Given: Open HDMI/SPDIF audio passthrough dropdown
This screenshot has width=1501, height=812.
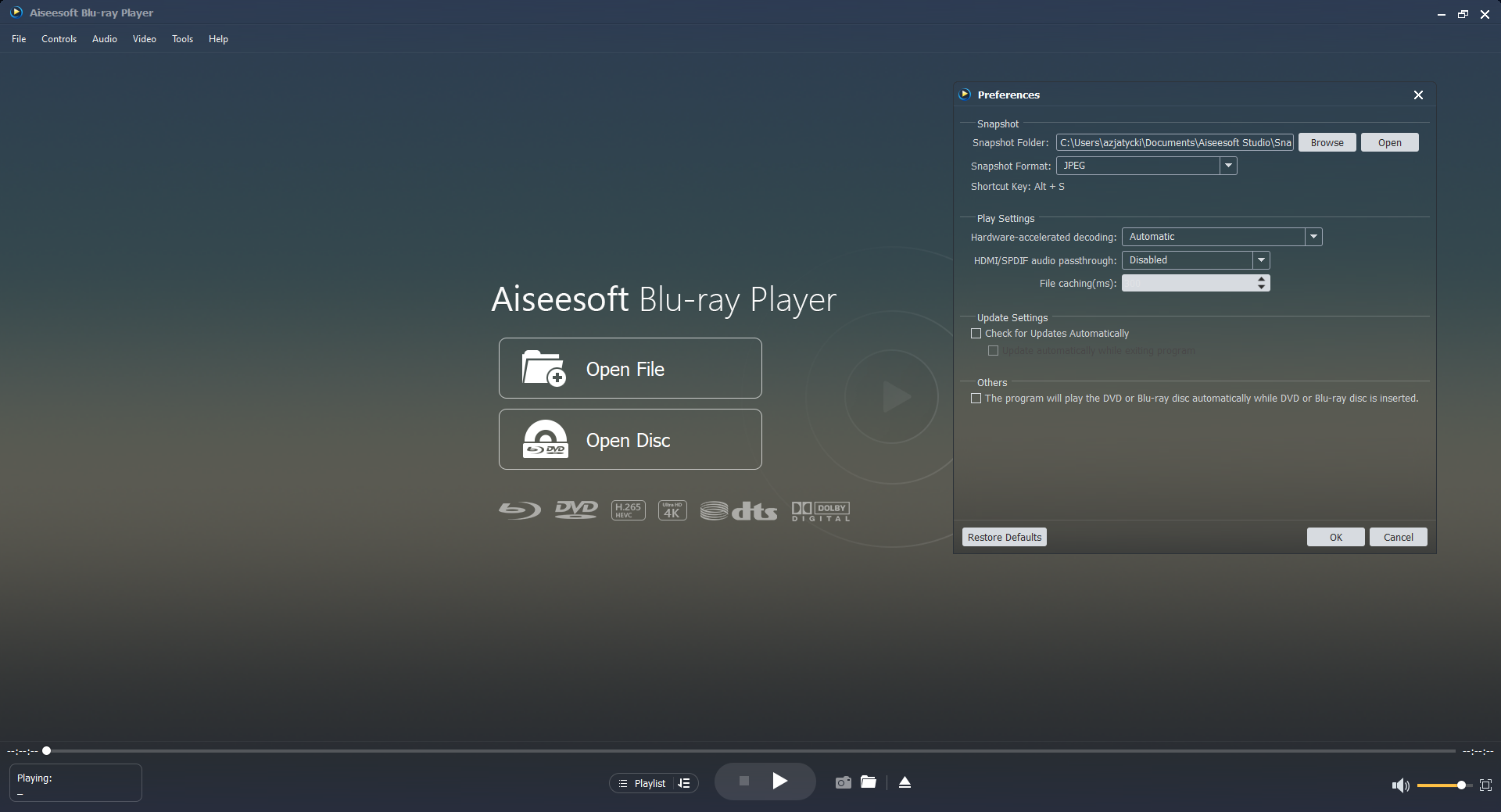Looking at the screenshot, I should (x=1261, y=260).
